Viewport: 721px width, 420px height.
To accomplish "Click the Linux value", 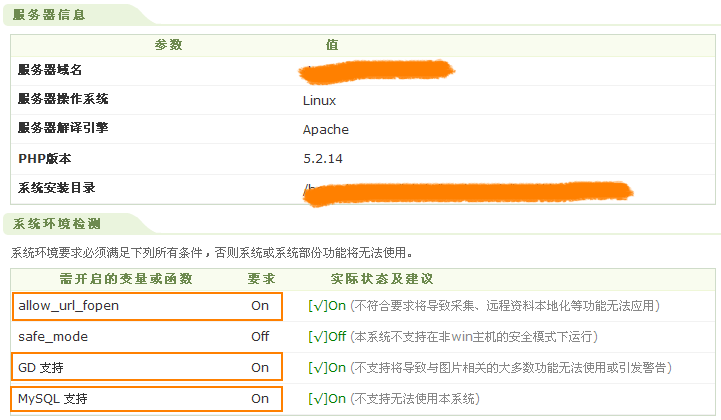I will [319, 100].
